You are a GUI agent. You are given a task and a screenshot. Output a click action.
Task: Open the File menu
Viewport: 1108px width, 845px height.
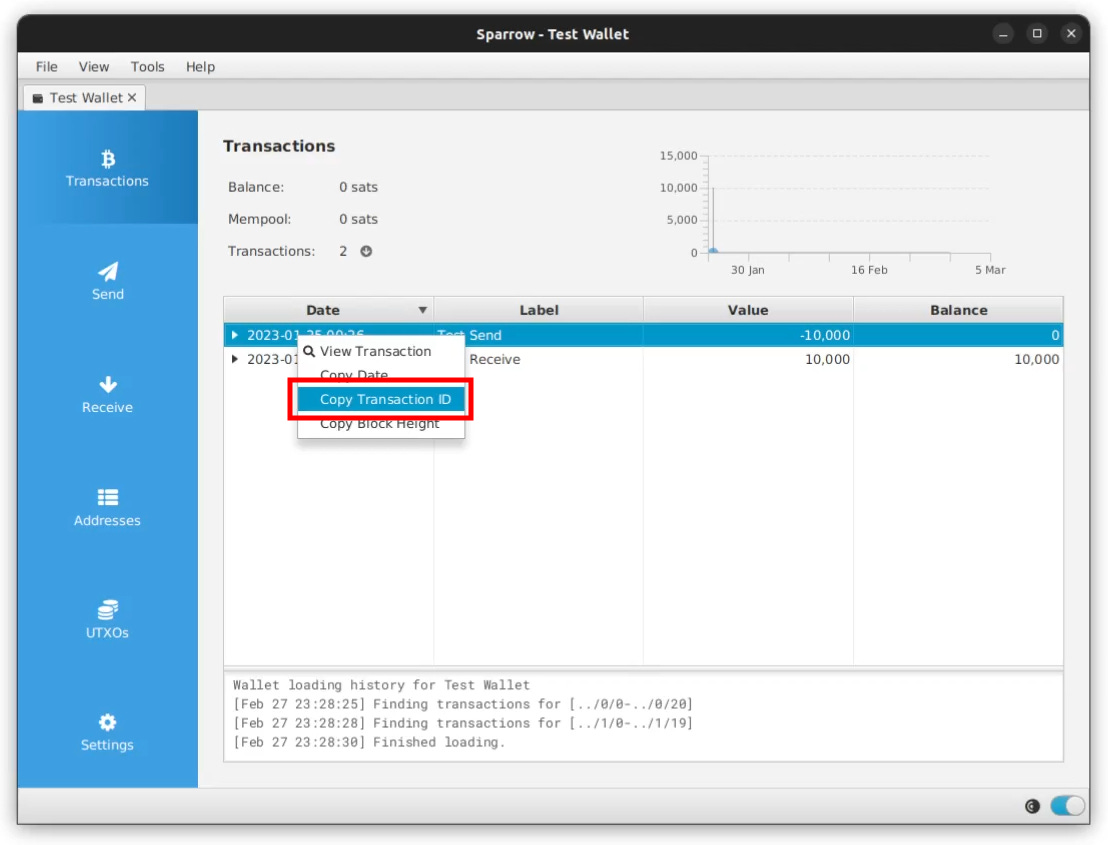[x=47, y=66]
